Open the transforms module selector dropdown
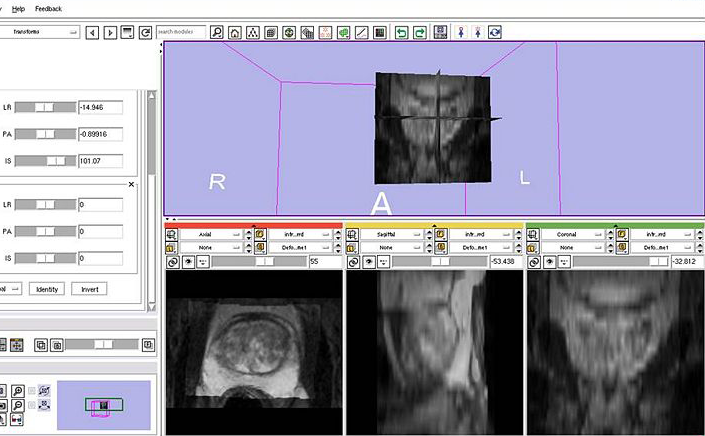This screenshot has height=436, width=705. click(40, 32)
